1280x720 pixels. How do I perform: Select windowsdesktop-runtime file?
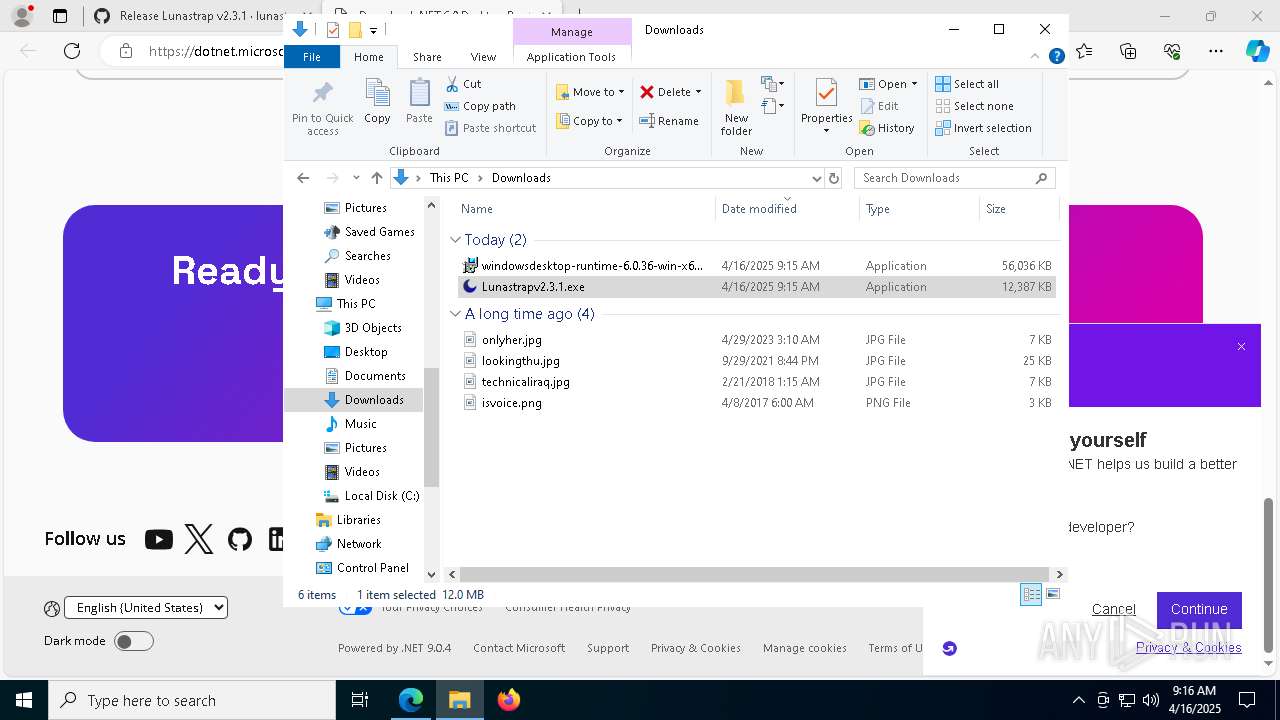tap(757, 266)
